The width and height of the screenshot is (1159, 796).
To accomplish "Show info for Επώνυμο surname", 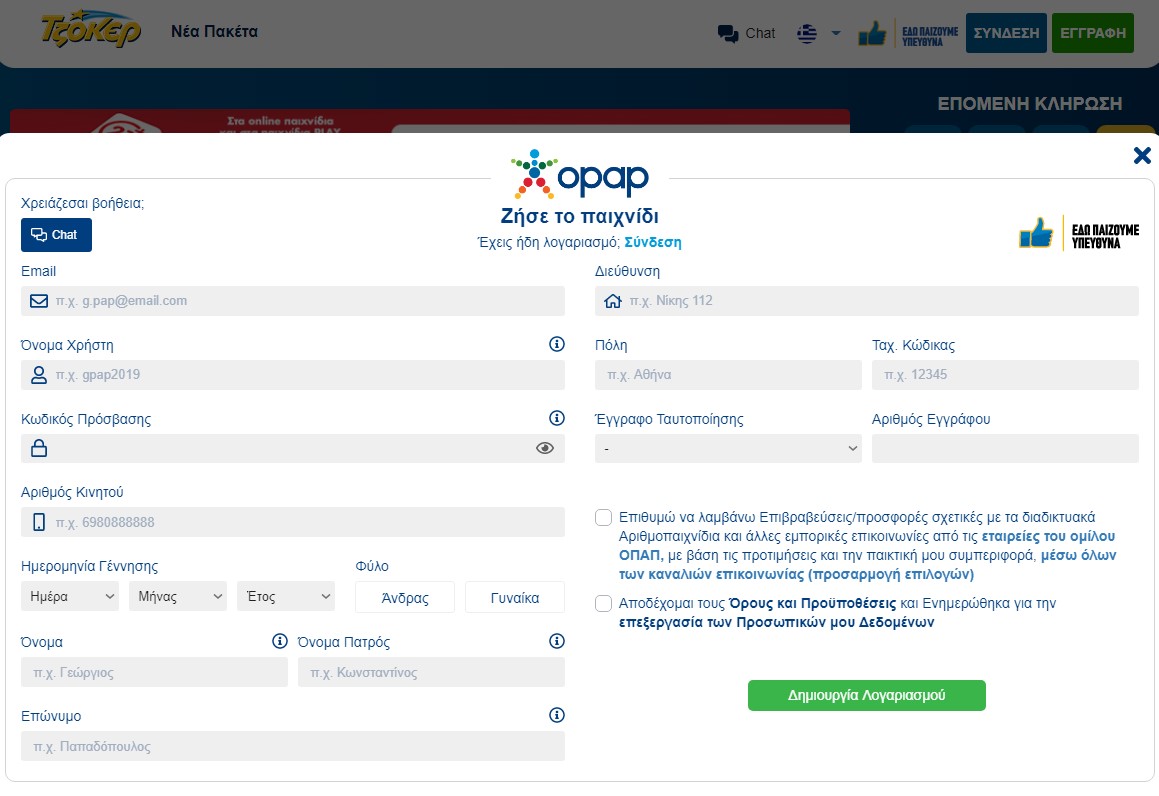I will [x=557, y=715].
